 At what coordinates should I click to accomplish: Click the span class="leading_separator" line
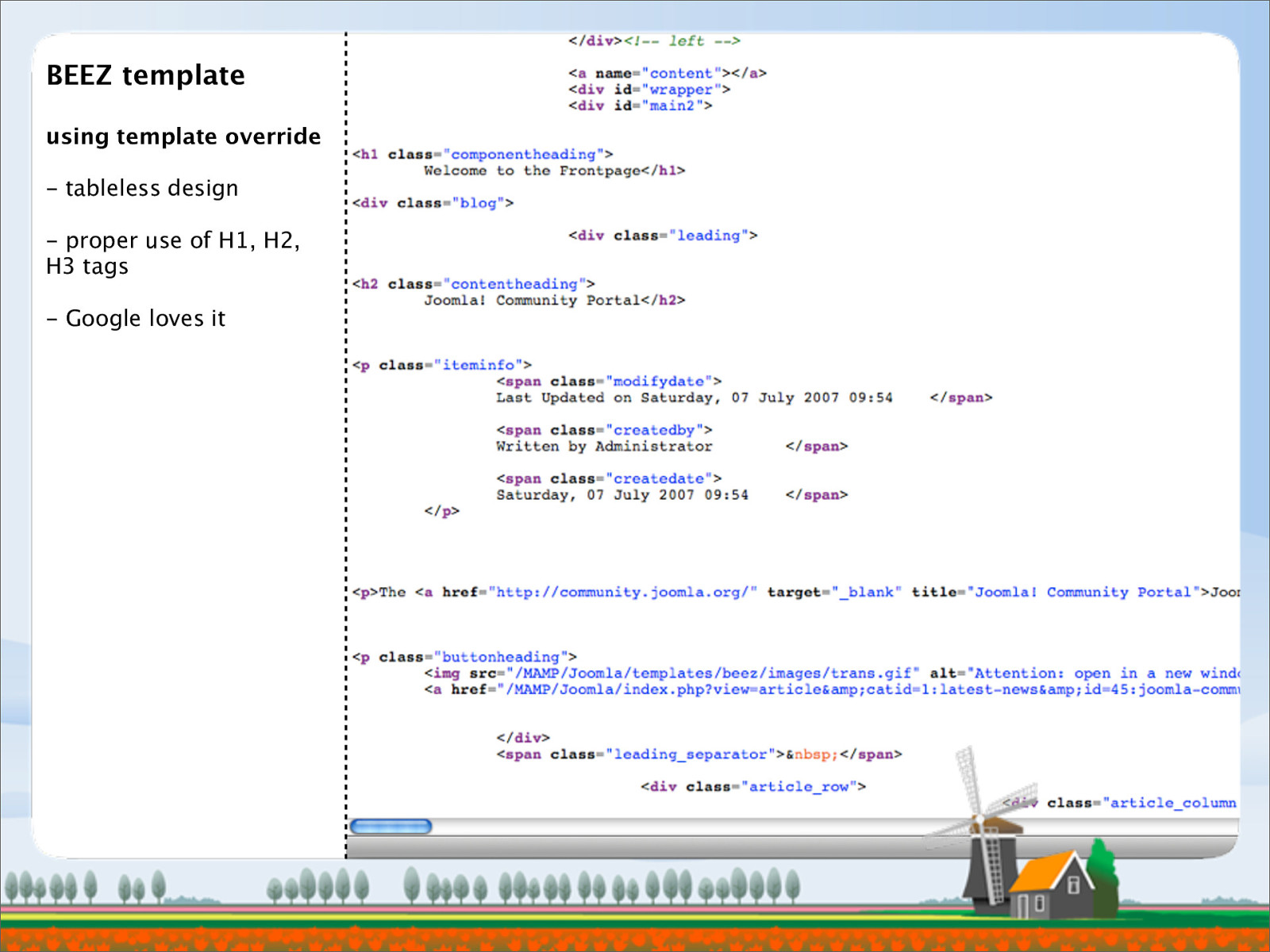pos(699,754)
